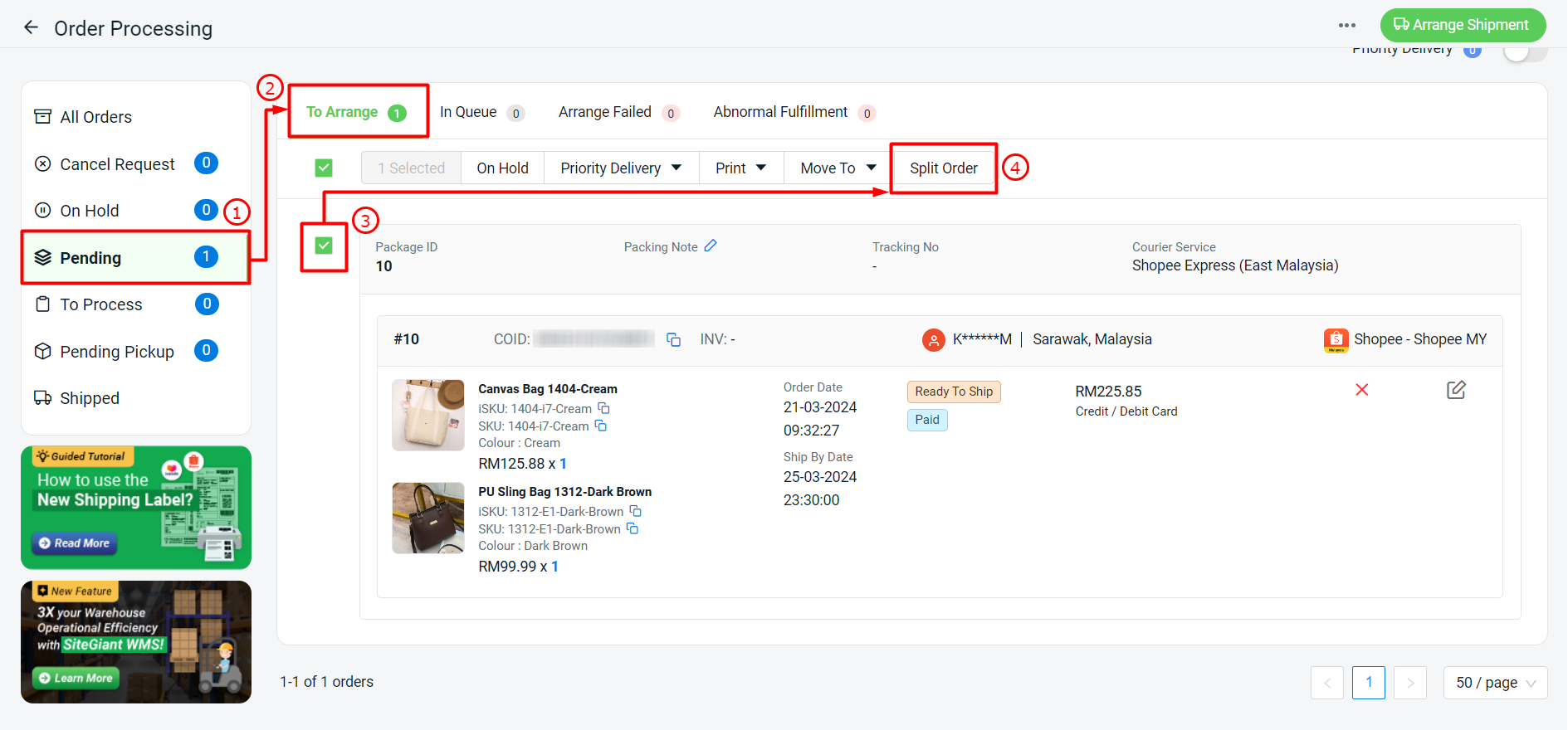Toggle the Priority Delivery switch
Screen dimensions: 1568x730
click(1524, 51)
